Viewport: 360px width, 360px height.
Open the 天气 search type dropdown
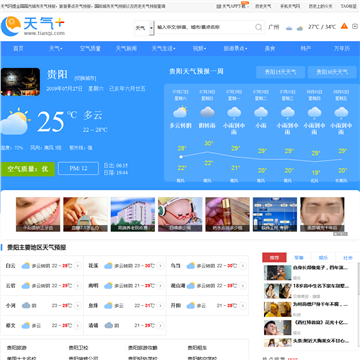144,28
